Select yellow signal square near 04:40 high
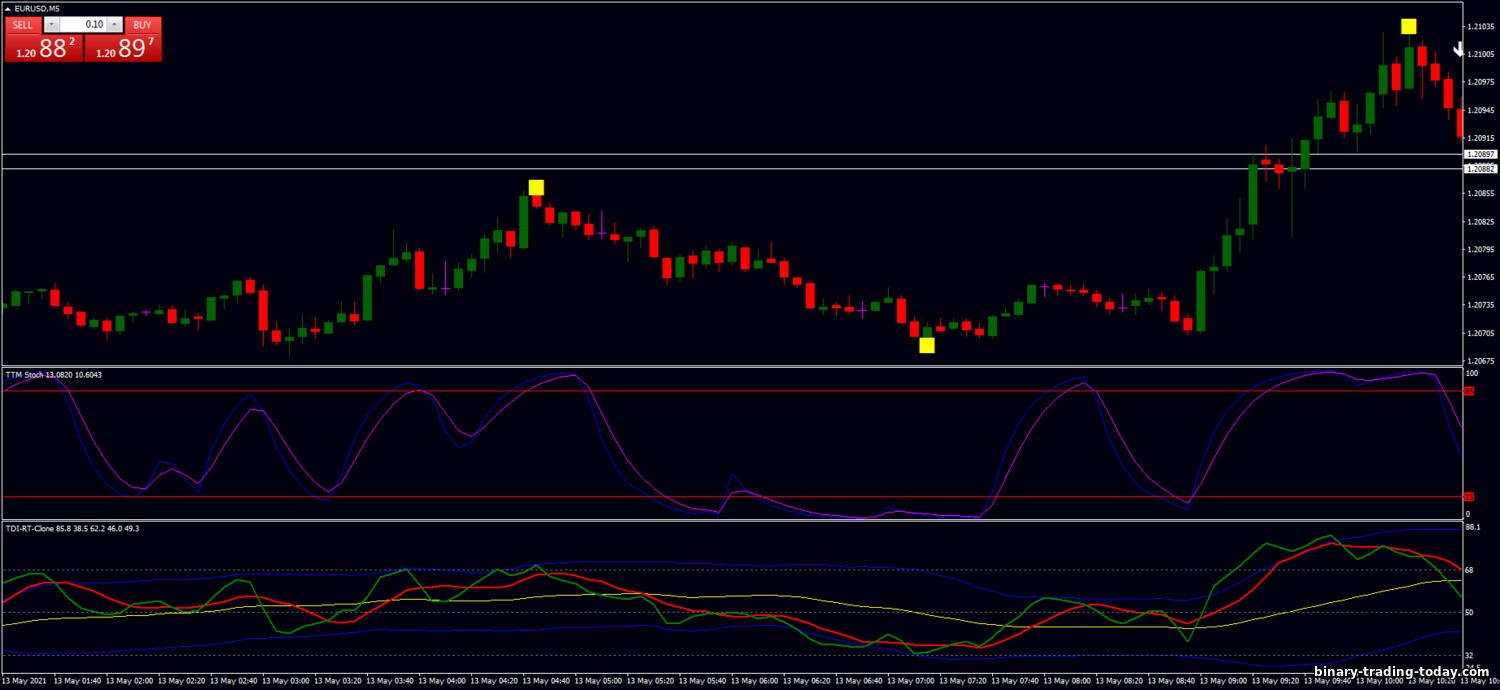Image resolution: width=1500 pixels, height=690 pixels. pos(536,187)
